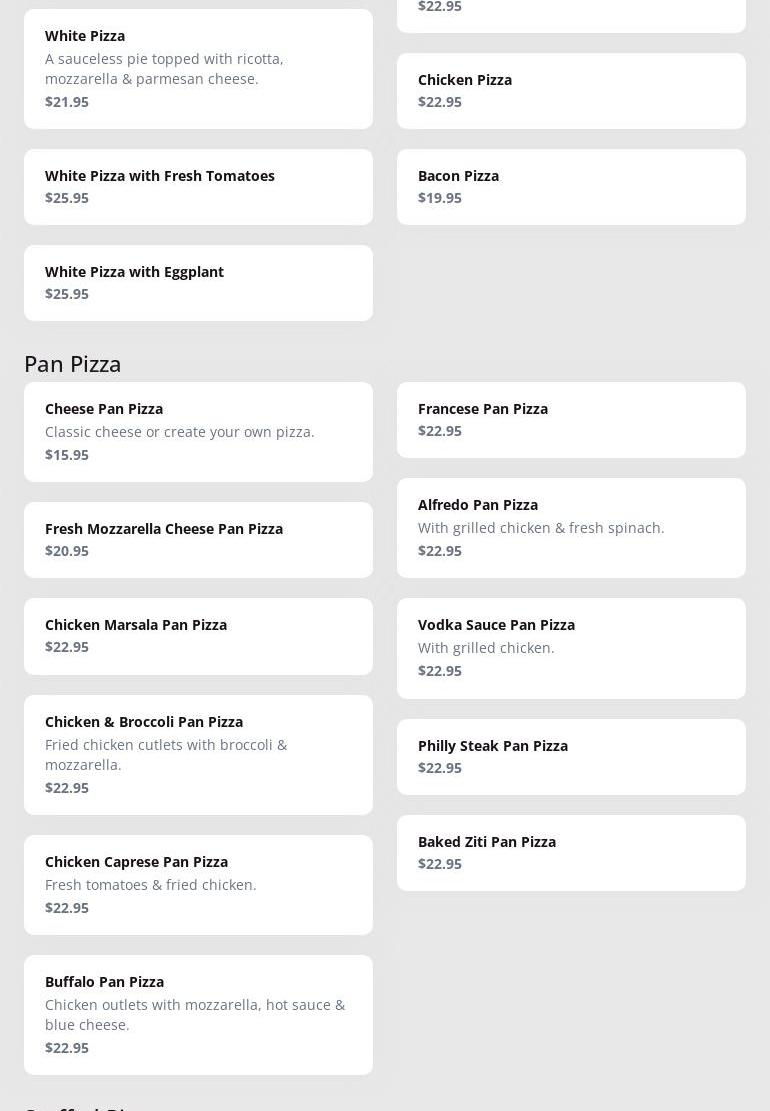The image size is (770, 1111).
Task: Click the $19.95 Bacon Pizza price
Action: [440, 198]
